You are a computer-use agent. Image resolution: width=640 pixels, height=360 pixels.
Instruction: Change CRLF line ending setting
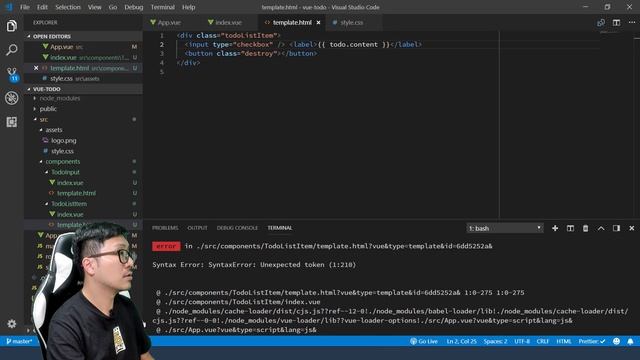coord(542,341)
